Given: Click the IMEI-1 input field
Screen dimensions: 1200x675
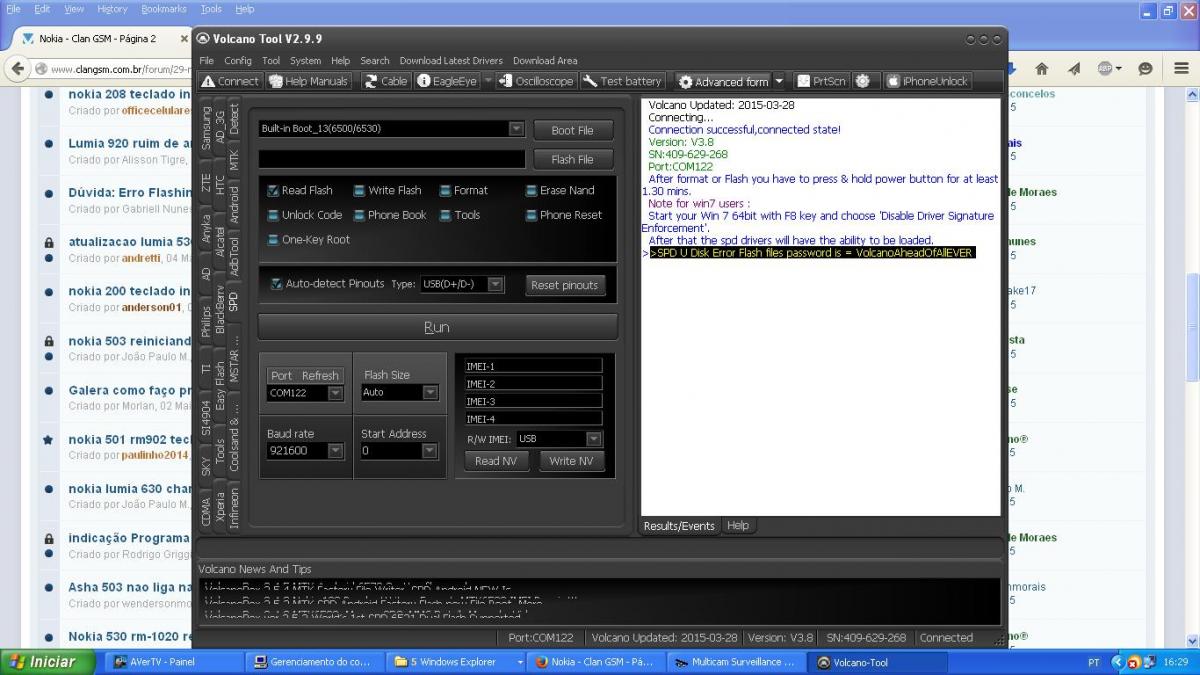Looking at the screenshot, I should click(533, 366).
